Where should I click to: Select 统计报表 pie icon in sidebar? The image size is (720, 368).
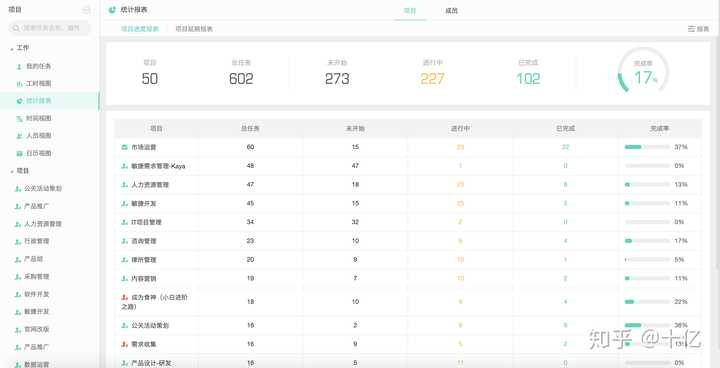point(19,101)
